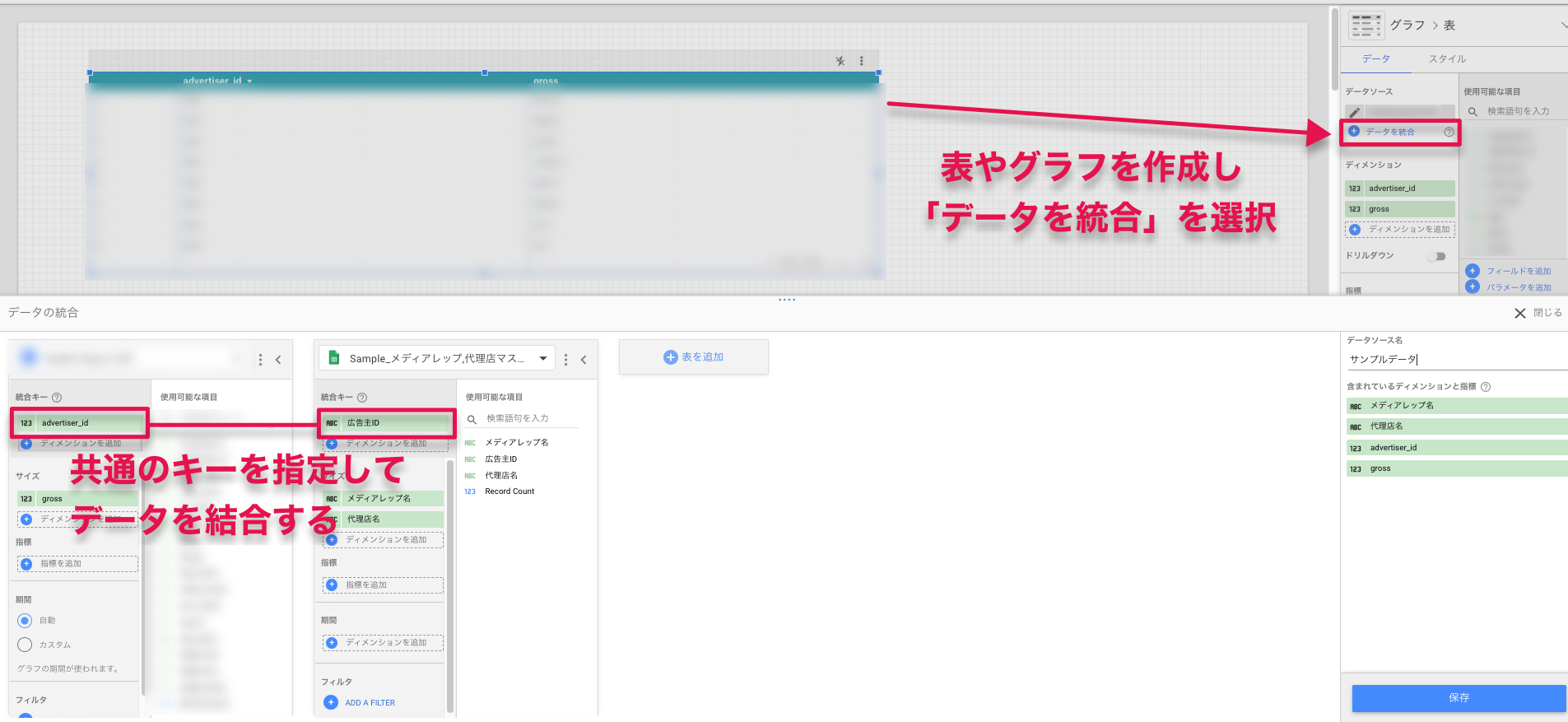Toggle the ドリルダウン switch
Viewport: 1568px width, 722px height.
[x=1436, y=256]
